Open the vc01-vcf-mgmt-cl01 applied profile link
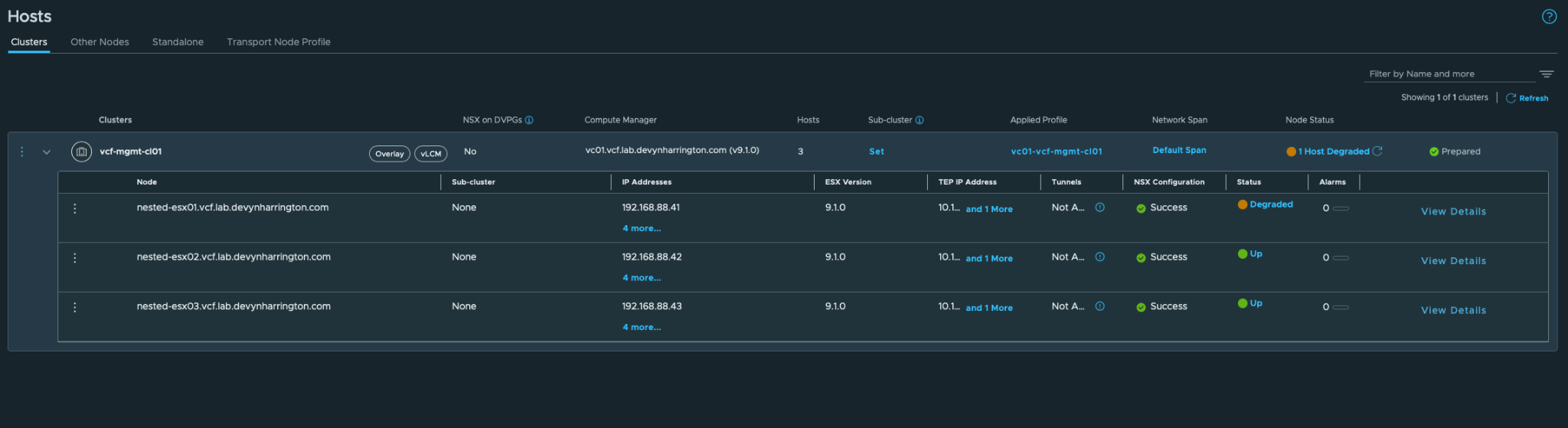Image resolution: width=1568 pixels, height=428 pixels. click(1057, 152)
